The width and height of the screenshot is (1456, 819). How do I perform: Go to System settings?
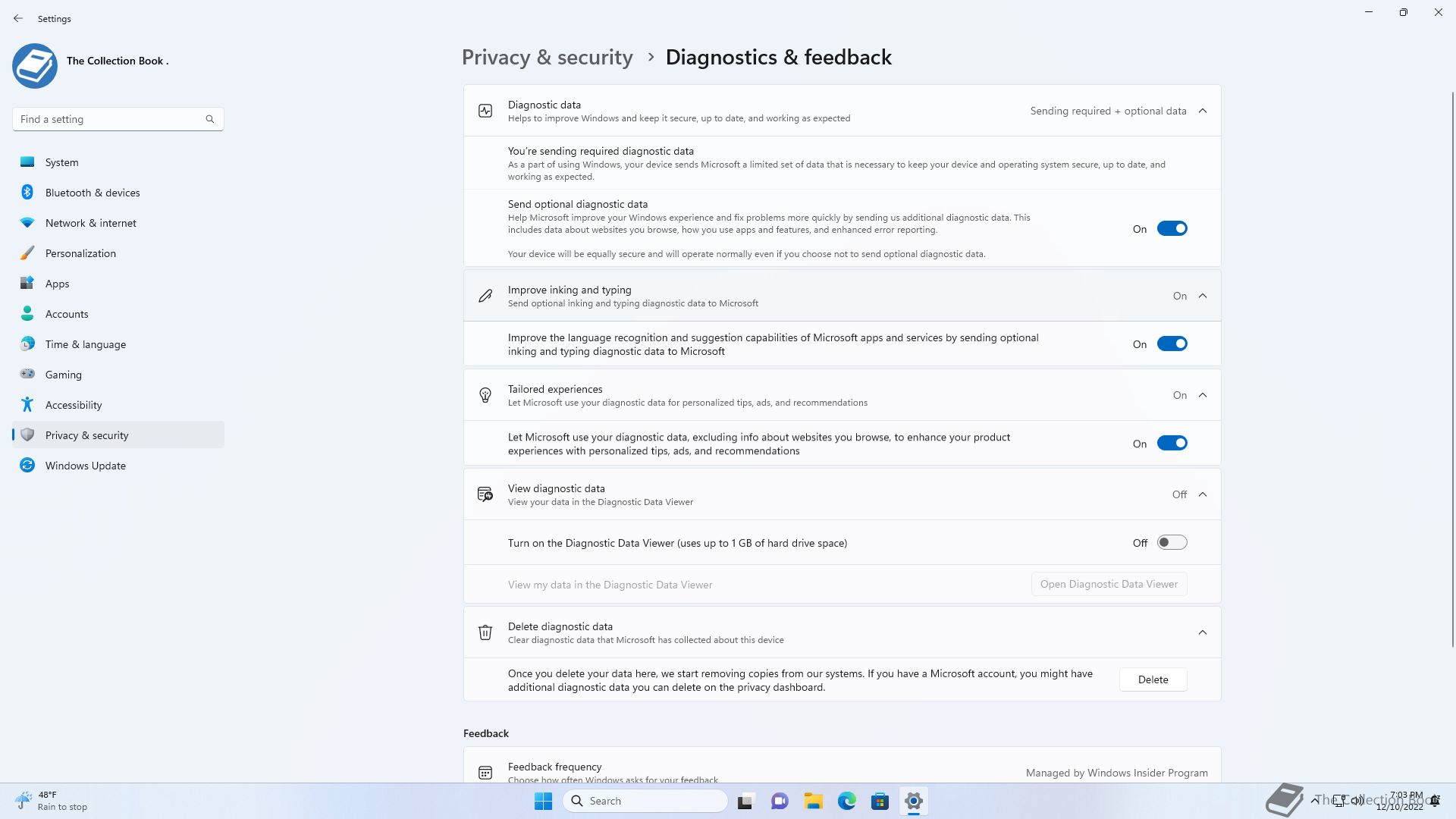[118, 162]
